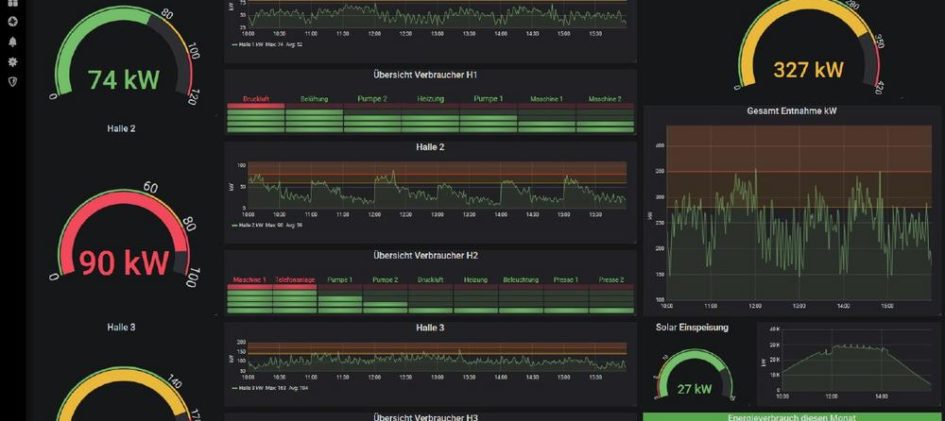Open the Server Admin shield icon
Viewport: 945px width, 421px height.
13,81
